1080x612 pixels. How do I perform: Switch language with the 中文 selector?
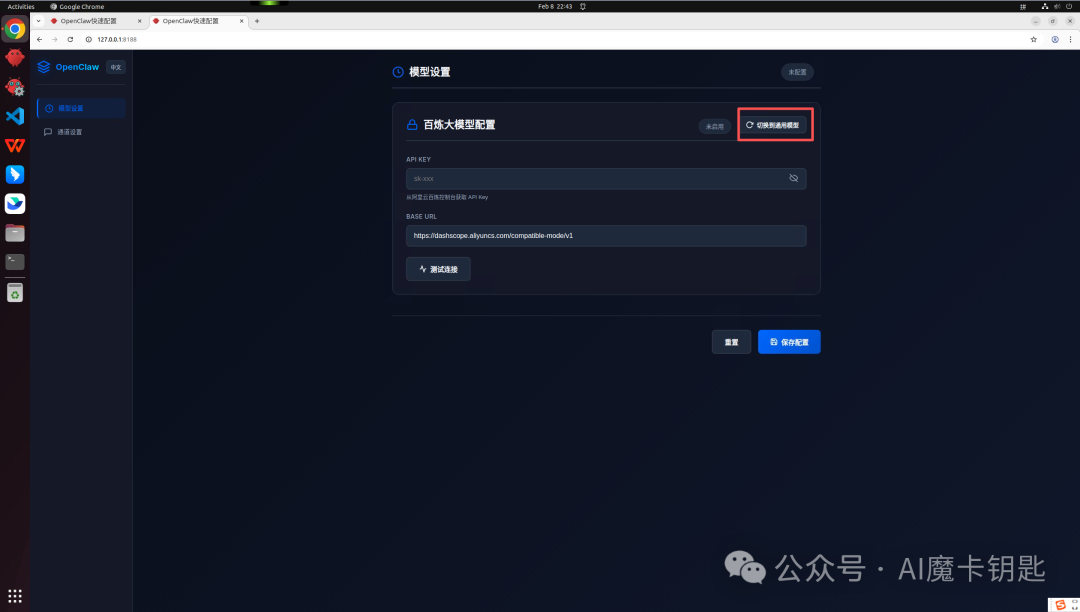point(116,67)
